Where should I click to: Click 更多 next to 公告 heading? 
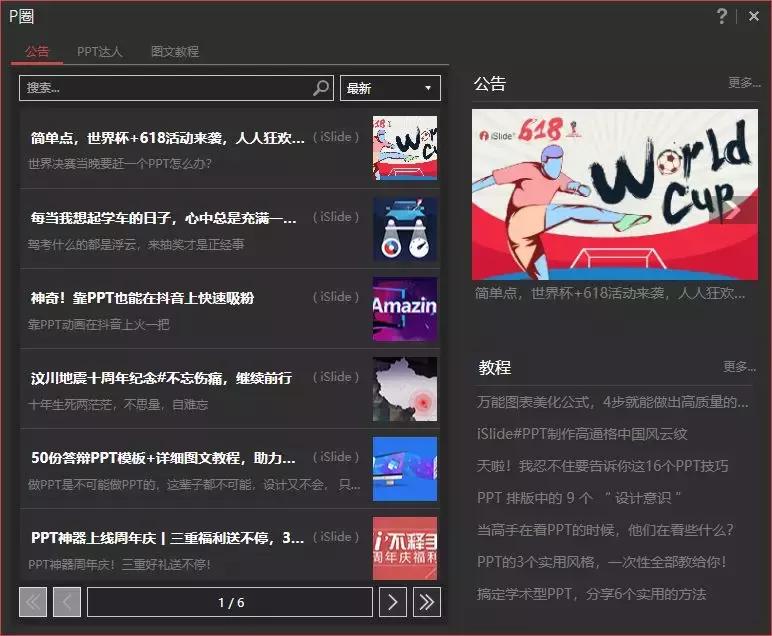pyautogui.click(x=744, y=82)
